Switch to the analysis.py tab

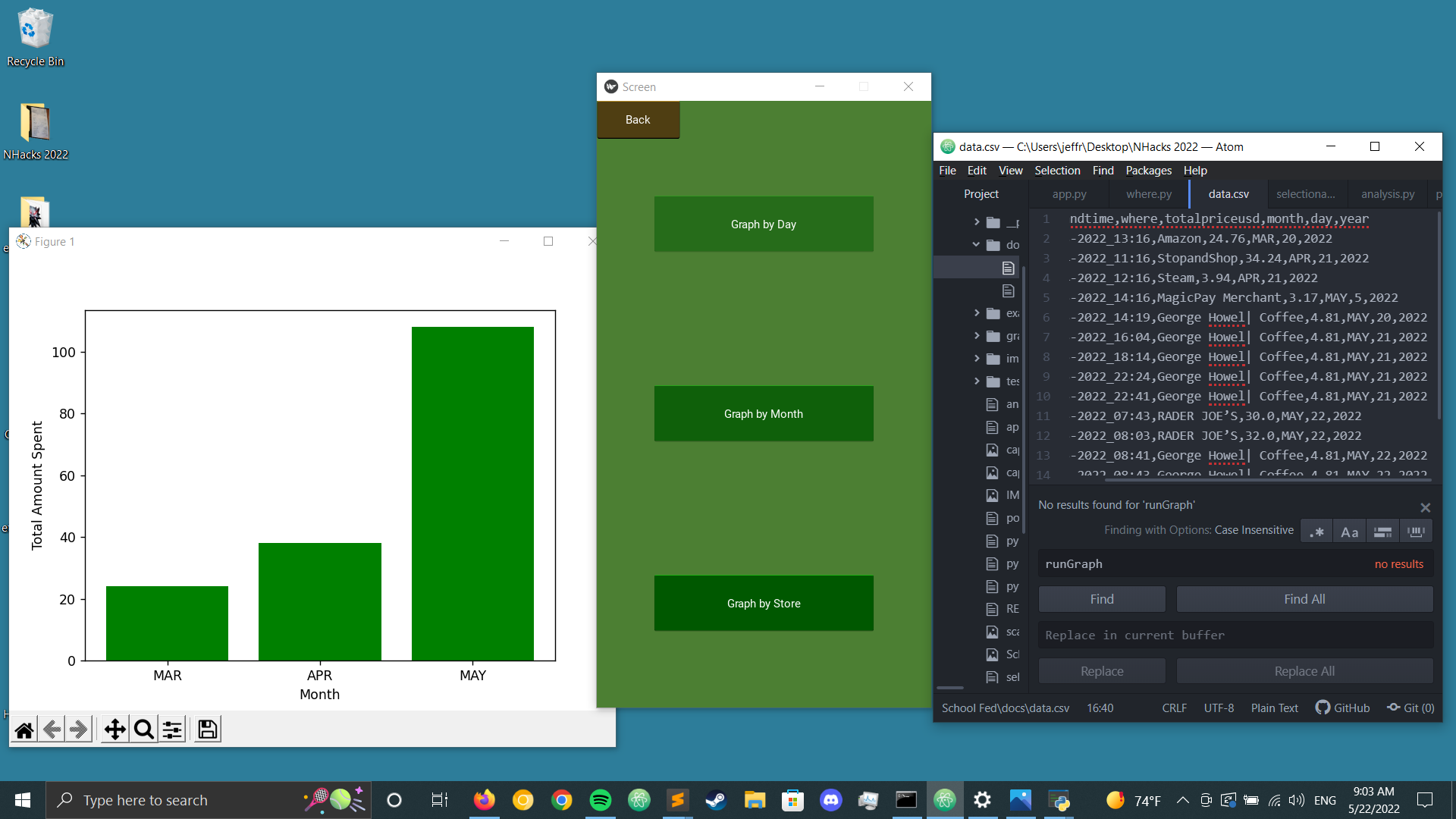pyautogui.click(x=1387, y=194)
